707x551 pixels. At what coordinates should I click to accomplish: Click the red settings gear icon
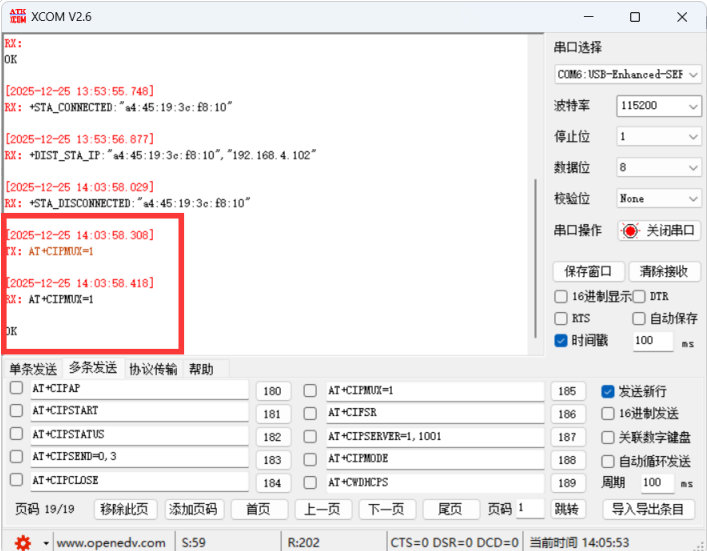click(x=23, y=542)
